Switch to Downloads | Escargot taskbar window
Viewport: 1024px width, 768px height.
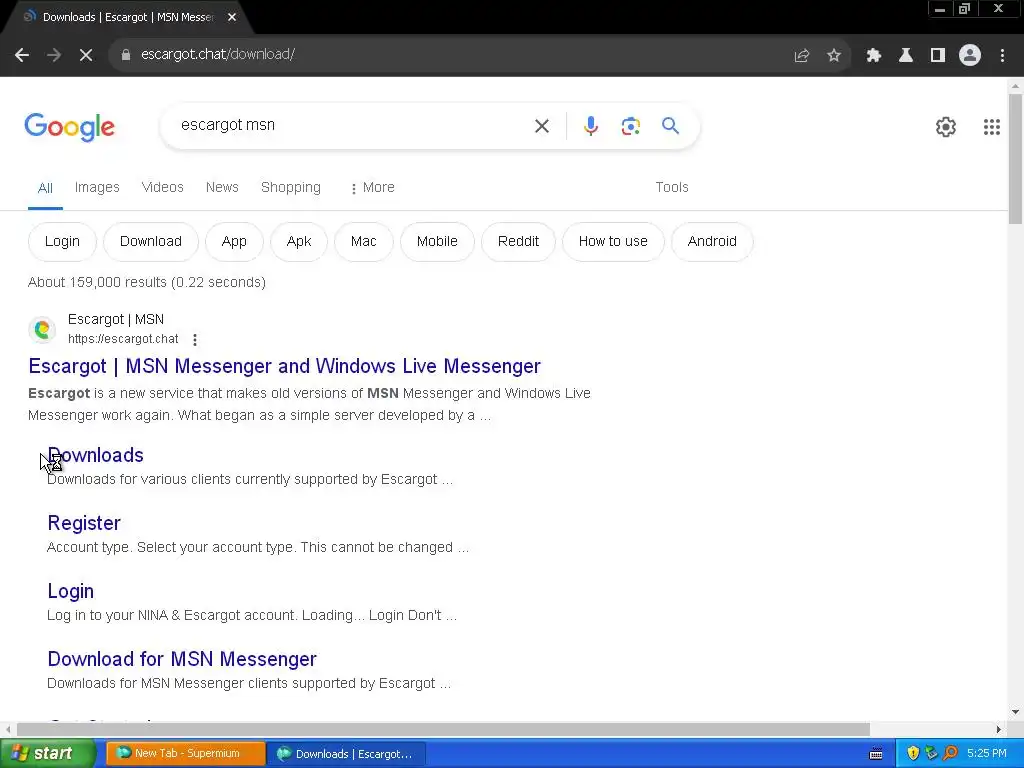point(347,754)
